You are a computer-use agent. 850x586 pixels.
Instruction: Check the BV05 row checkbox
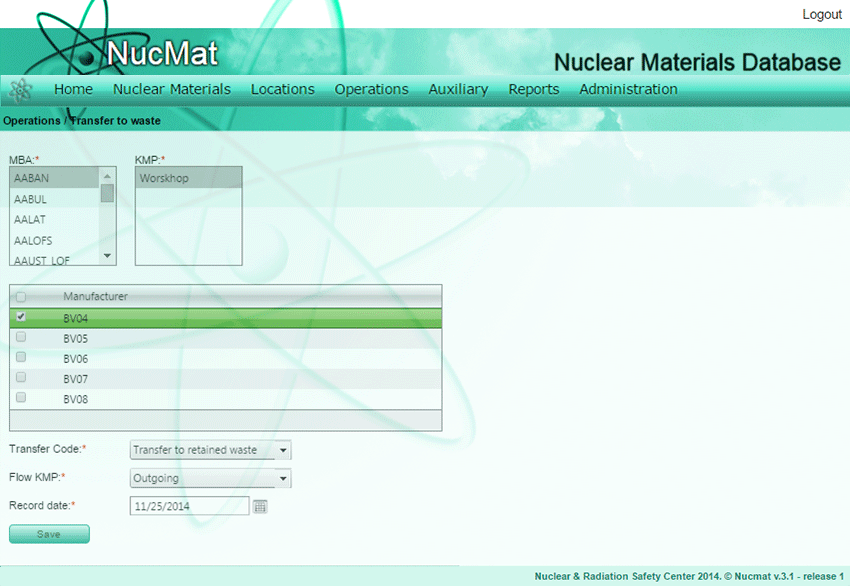coord(21,338)
